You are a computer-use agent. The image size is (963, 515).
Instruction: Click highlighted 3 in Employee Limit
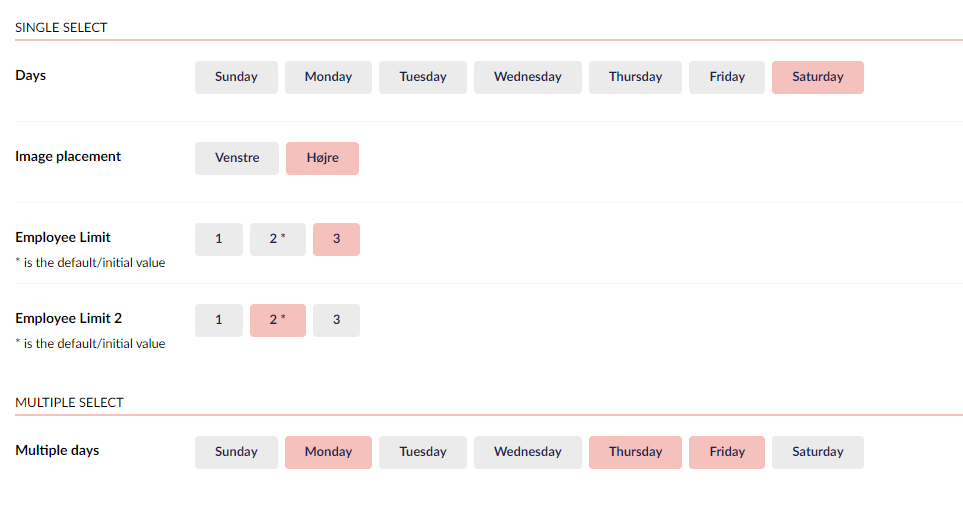click(336, 239)
